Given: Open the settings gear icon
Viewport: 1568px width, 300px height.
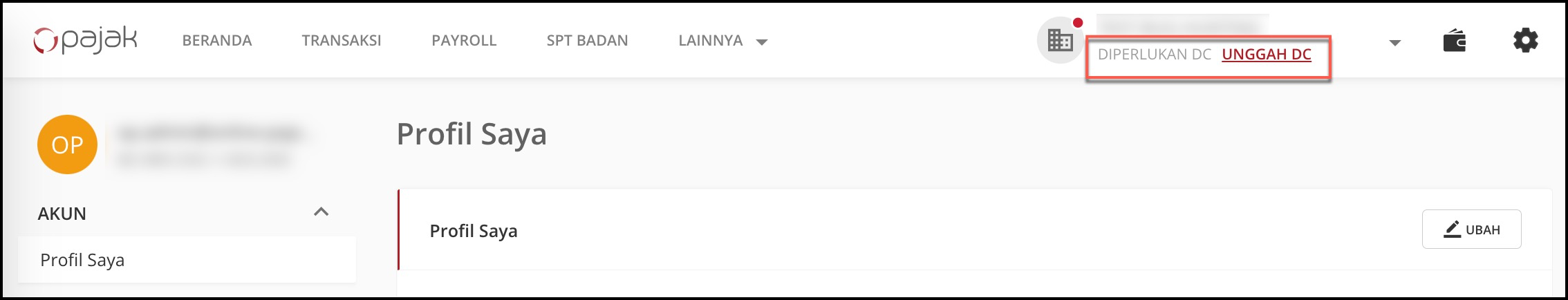Looking at the screenshot, I should (1525, 41).
